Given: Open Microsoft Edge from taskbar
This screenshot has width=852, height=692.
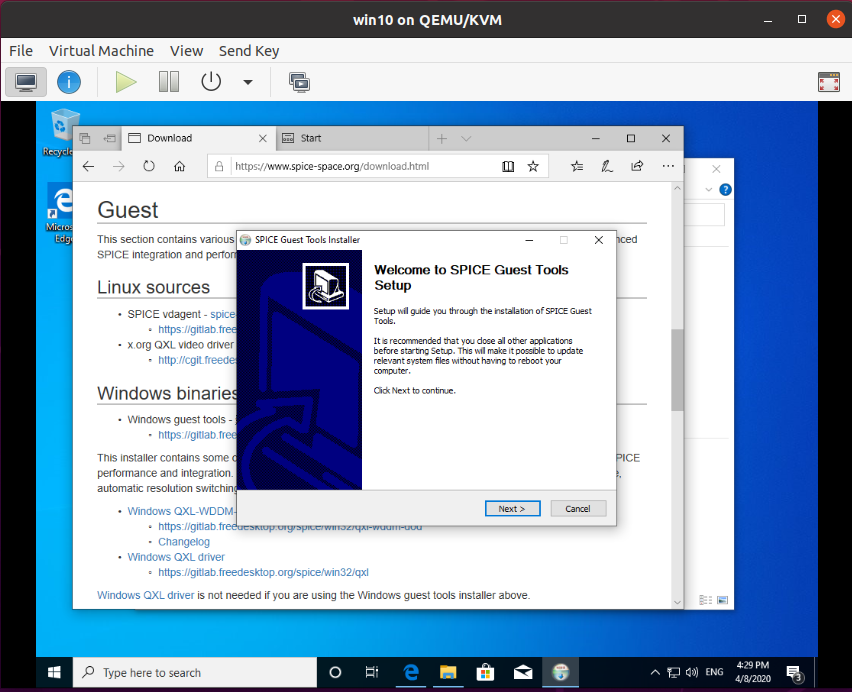Looking at the screenshot, I should 411,672.
